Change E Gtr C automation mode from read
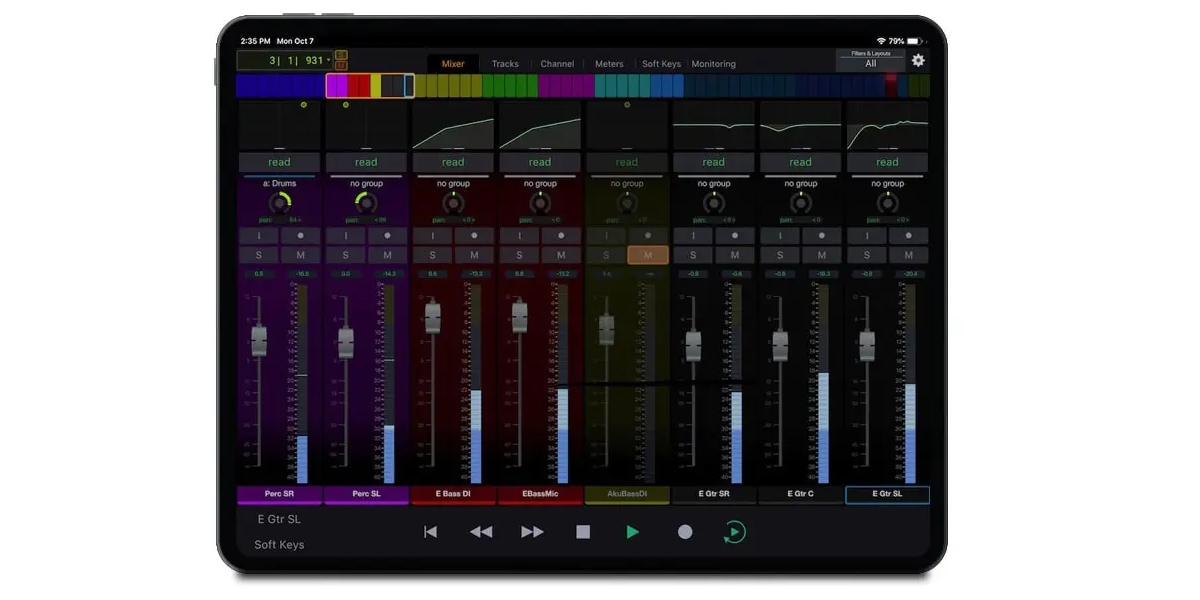The width and height of the screenshot is (1200, 600). [801, 162]
